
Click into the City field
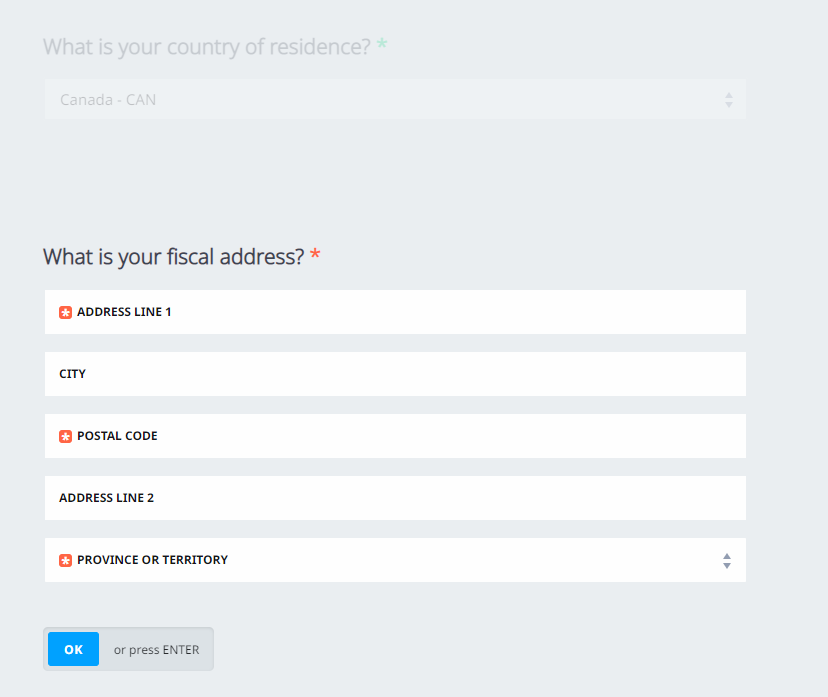tap(400, 374)
